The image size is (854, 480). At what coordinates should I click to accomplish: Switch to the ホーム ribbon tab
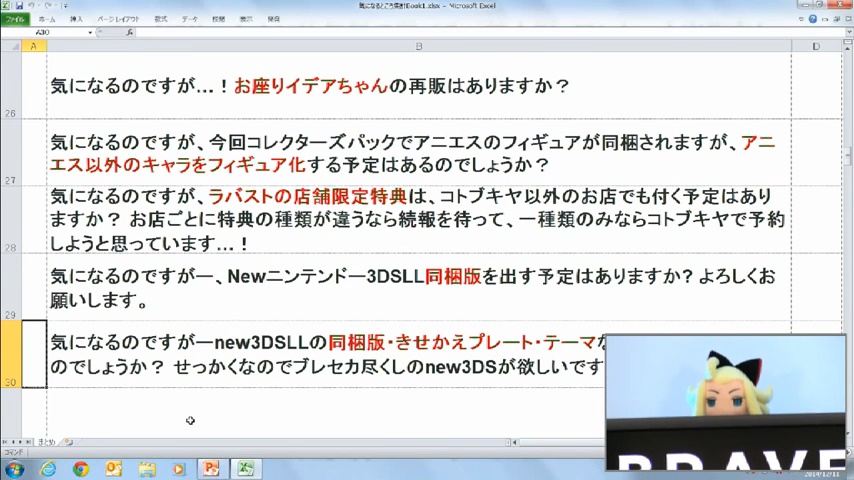pos(47,19)
